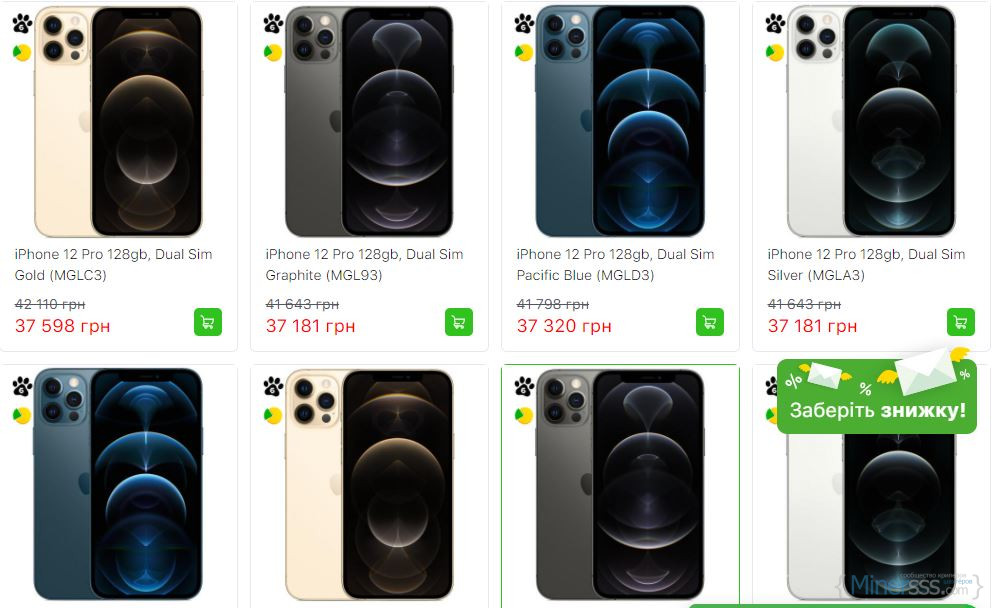Click paw icon on Graphite iPhone card
992x608 pixels.
(x=273, y=23)
